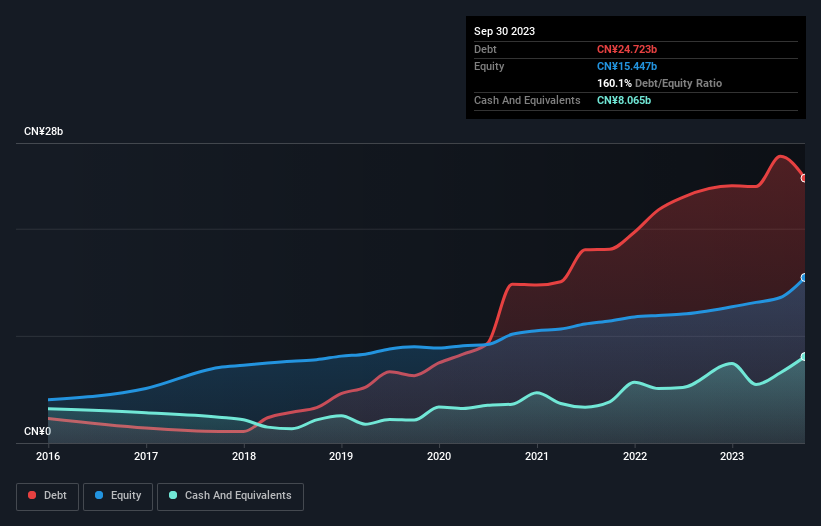The width and height of the screenshot is (821, 526).
Task: Click the CN¥15.447b equity value
Action: [627, 66]
